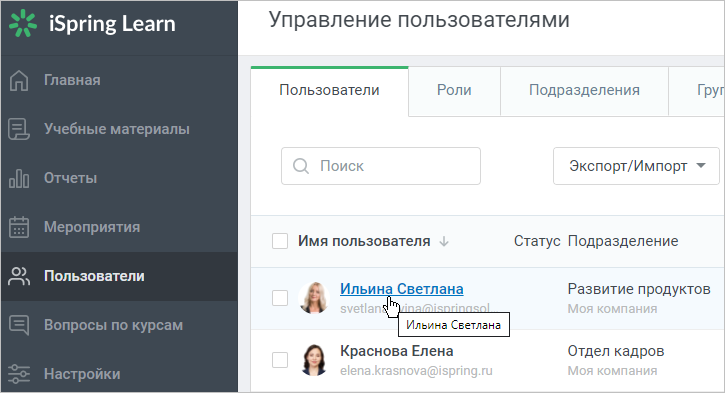Image resolution: width=725 pixels, height=393 pixels.
Task: Click the magnifier icon in search field
Action: click(301, 166)
